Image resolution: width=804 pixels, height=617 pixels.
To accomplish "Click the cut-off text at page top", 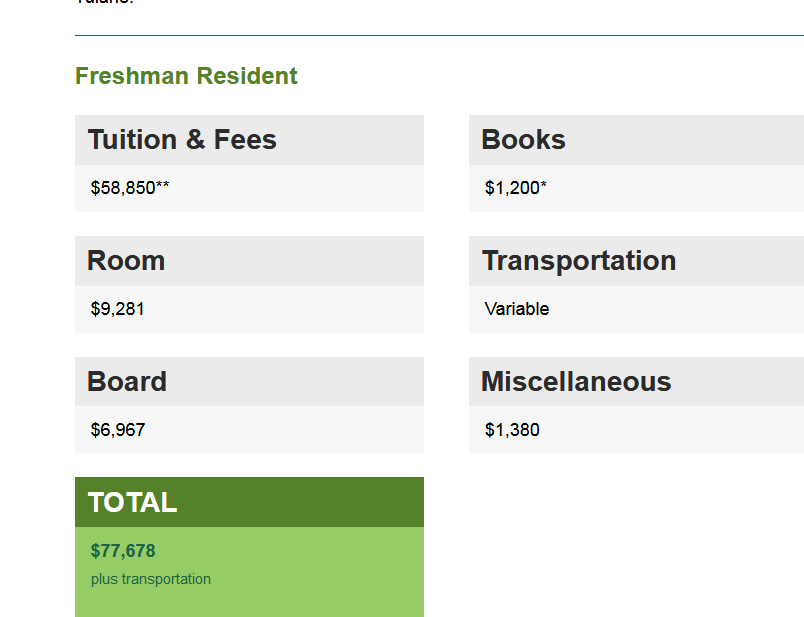I will coord(105,3).
